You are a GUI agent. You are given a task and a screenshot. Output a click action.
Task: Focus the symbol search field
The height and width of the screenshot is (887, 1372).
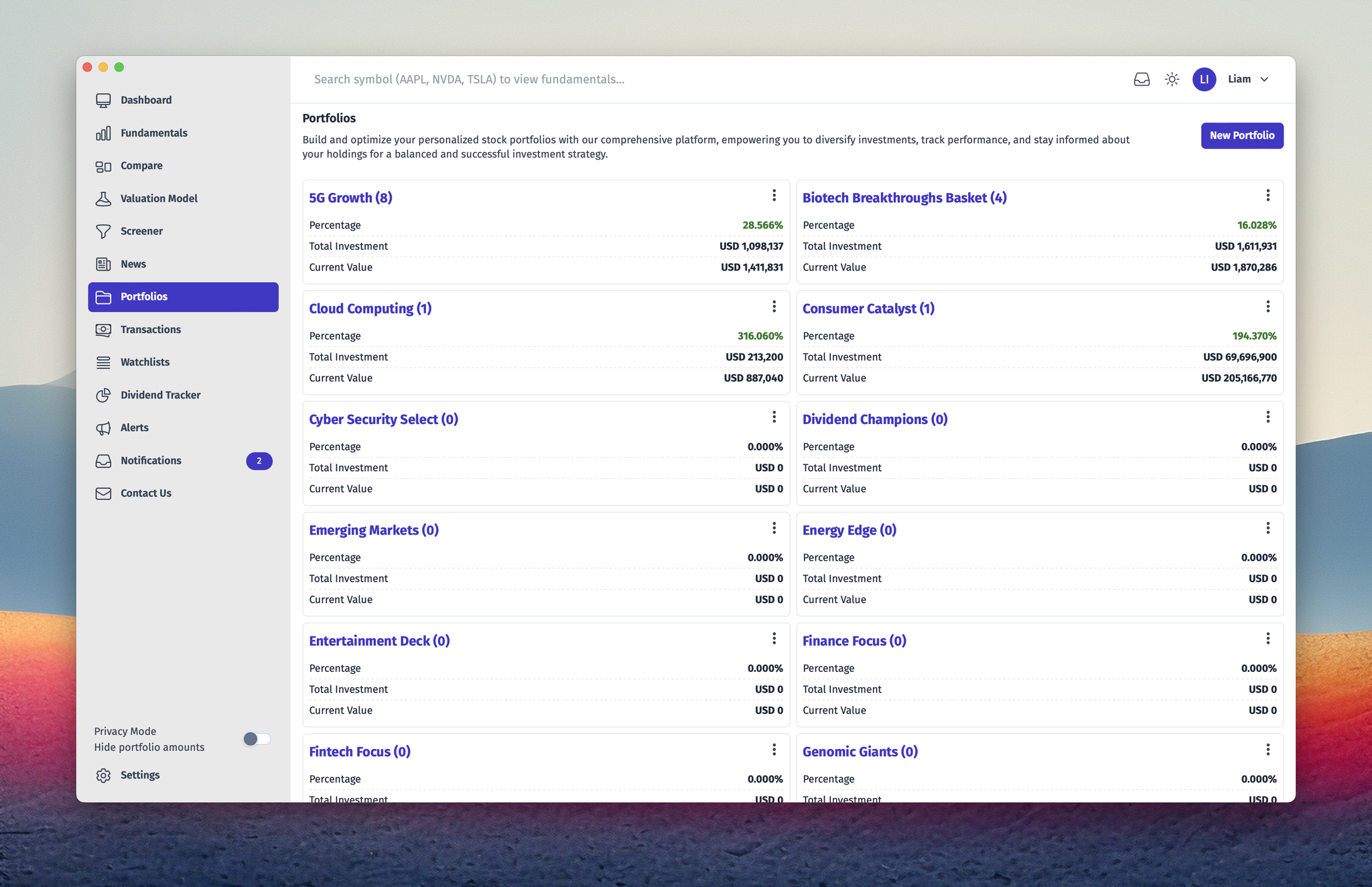710,80
